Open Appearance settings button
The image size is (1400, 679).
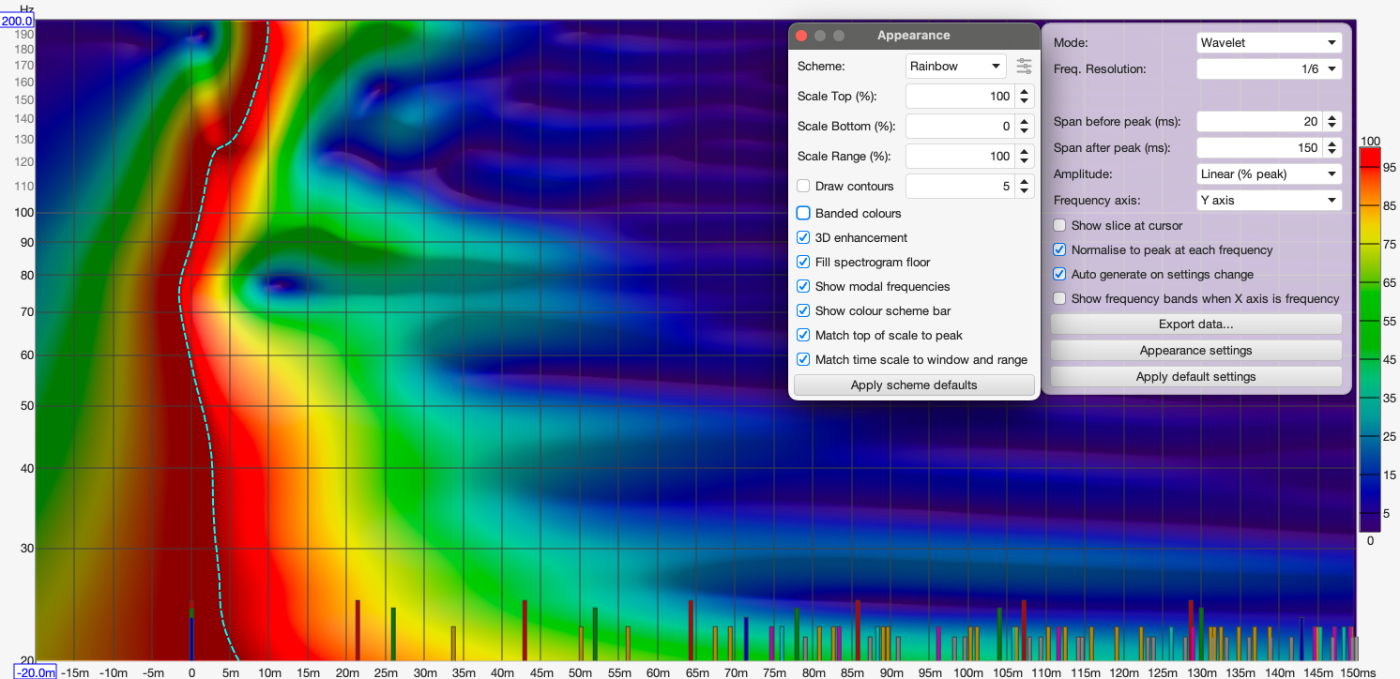click(1195, 351)
